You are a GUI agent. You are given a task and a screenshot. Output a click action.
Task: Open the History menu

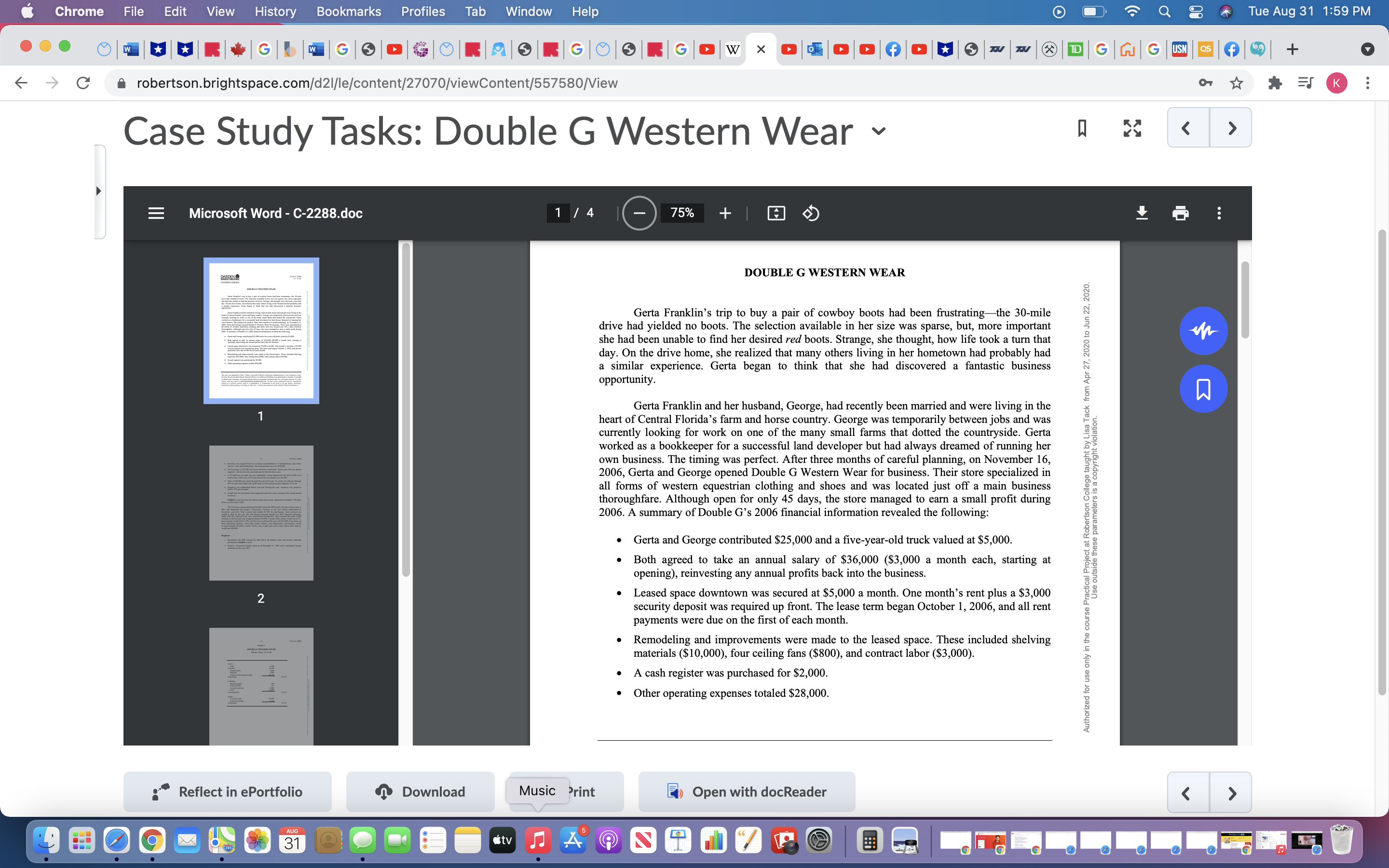pos(275,12)
